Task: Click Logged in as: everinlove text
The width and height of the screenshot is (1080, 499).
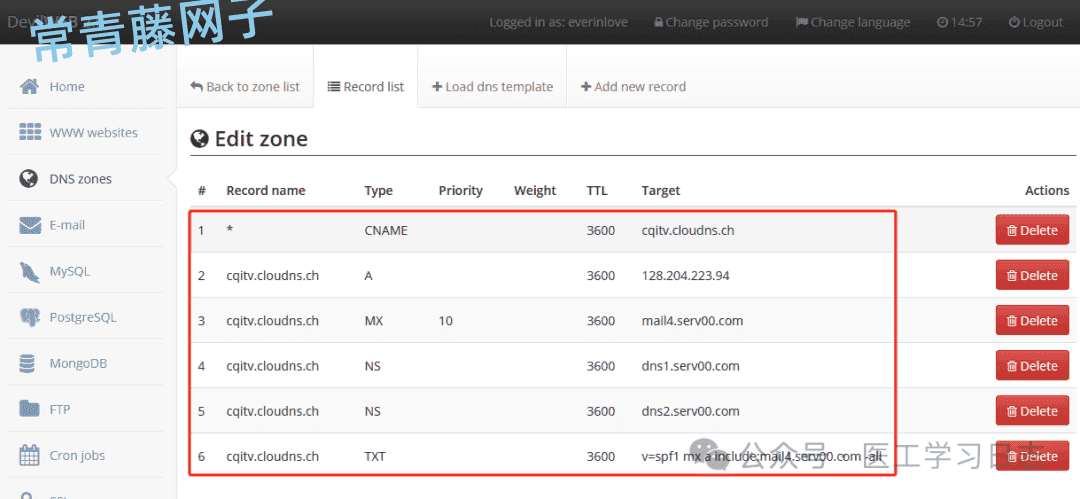Action: 558,22
